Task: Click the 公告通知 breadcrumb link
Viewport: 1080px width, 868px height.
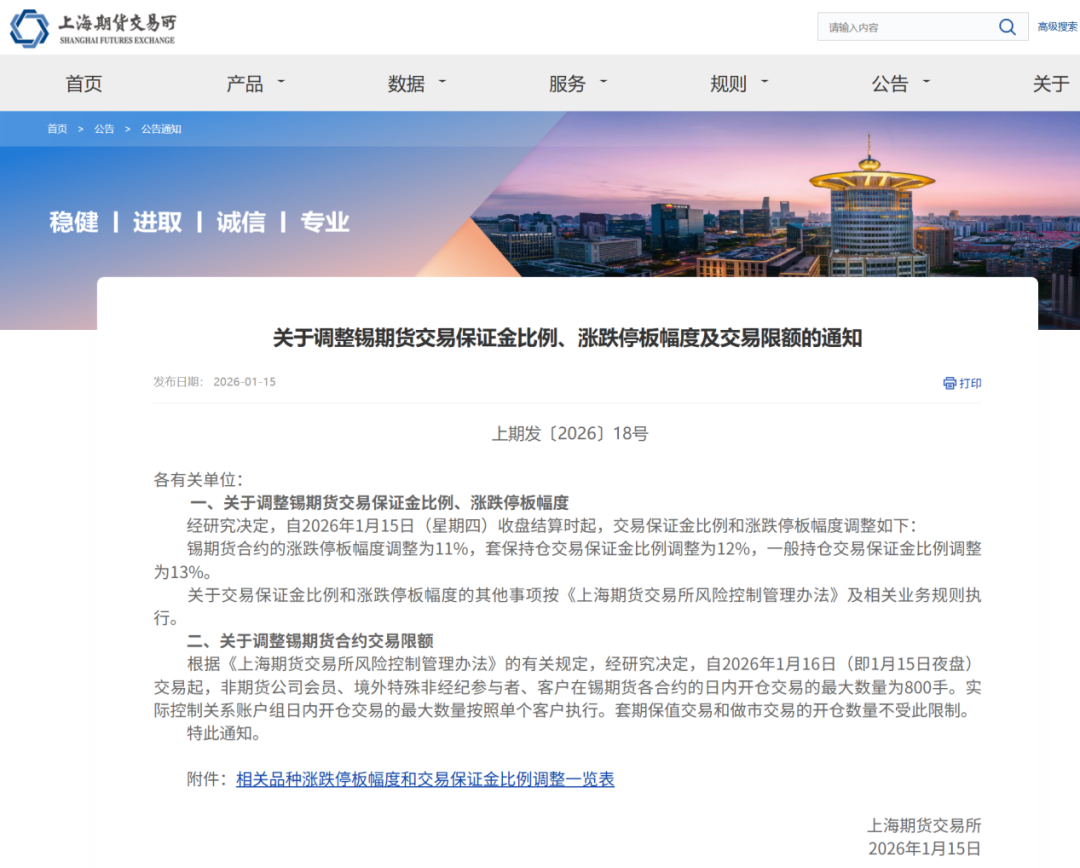Action: click(161, 129)
